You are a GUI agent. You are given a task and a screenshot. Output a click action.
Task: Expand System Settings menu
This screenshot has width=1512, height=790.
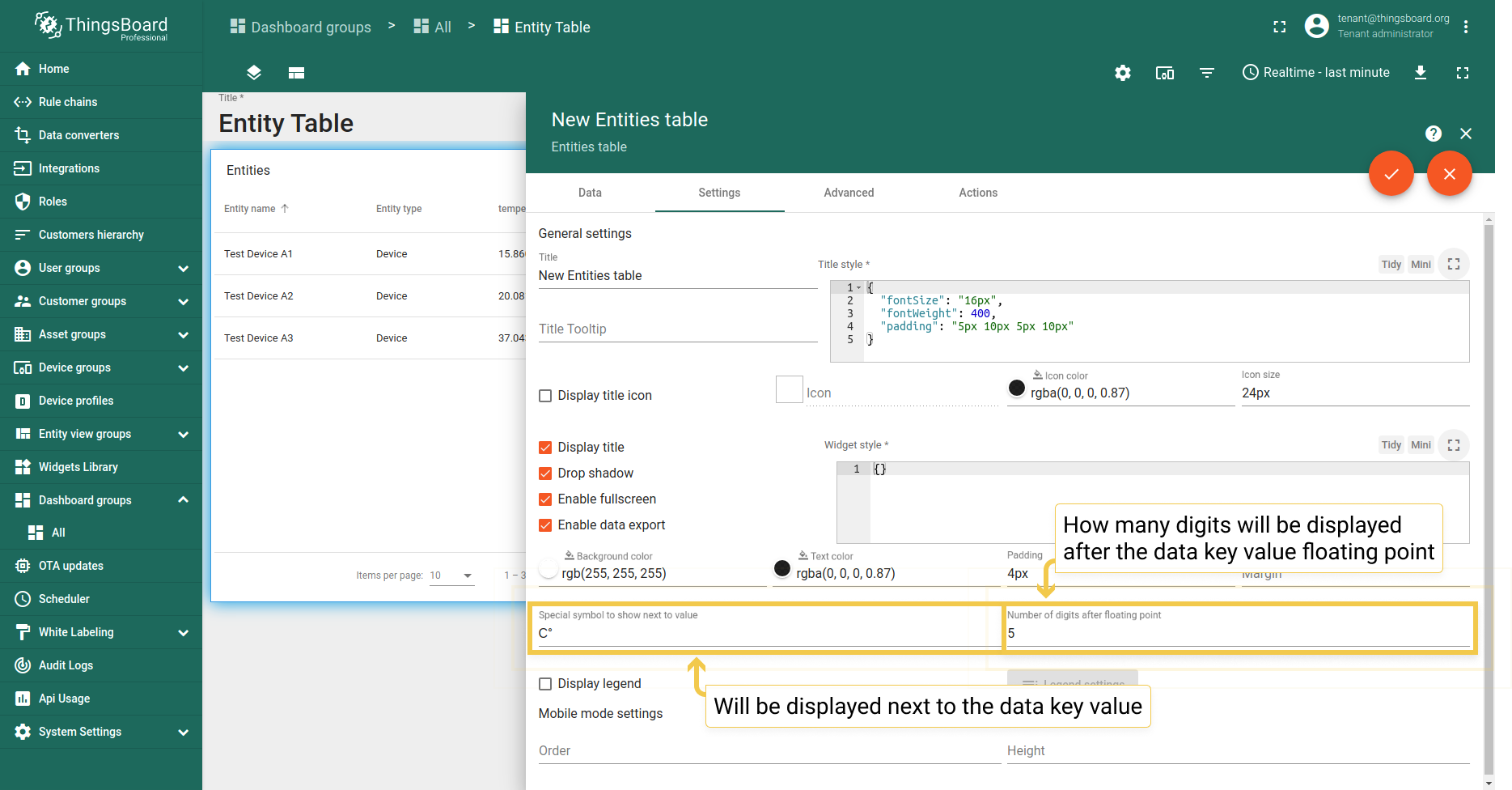click(x=184, y=732)
